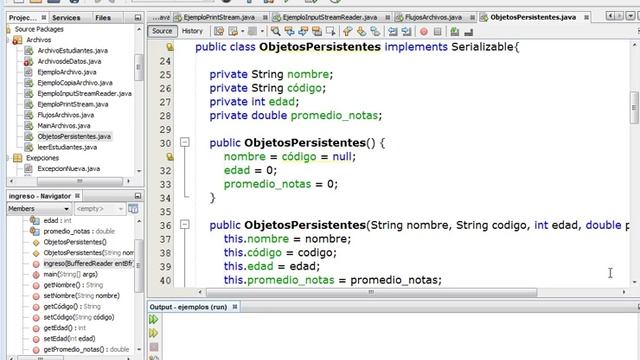Collapse the code fold at line 30

coord(184,142)
